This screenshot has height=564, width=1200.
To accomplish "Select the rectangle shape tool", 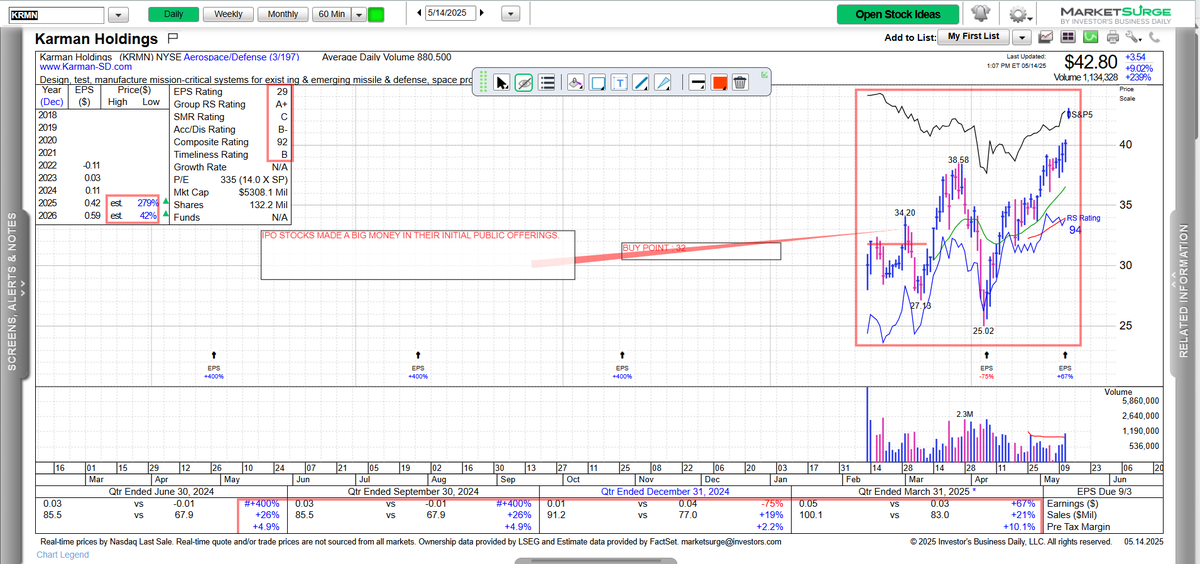I will click(x=598, y=83).
